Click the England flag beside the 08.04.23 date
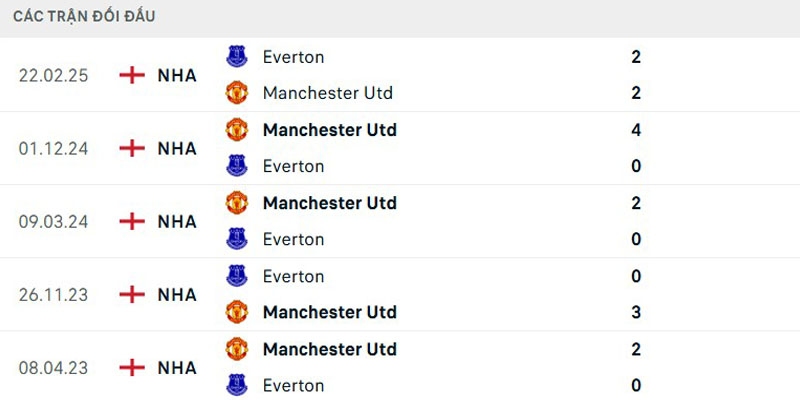This screenshot has height=400, width=800. coord(132,367)
